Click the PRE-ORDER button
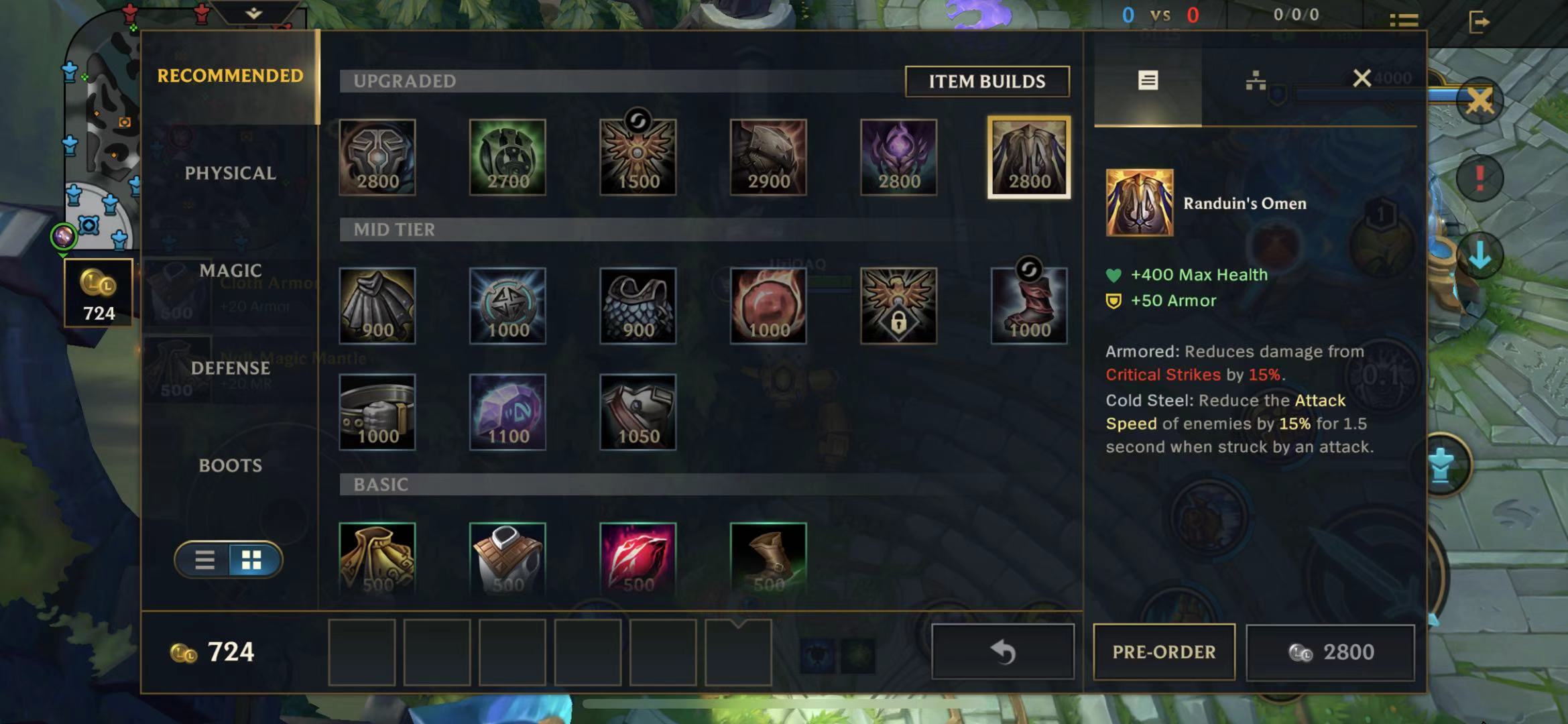Image resolution: width=1568 pixels, height=724 pixels. 1164,652
